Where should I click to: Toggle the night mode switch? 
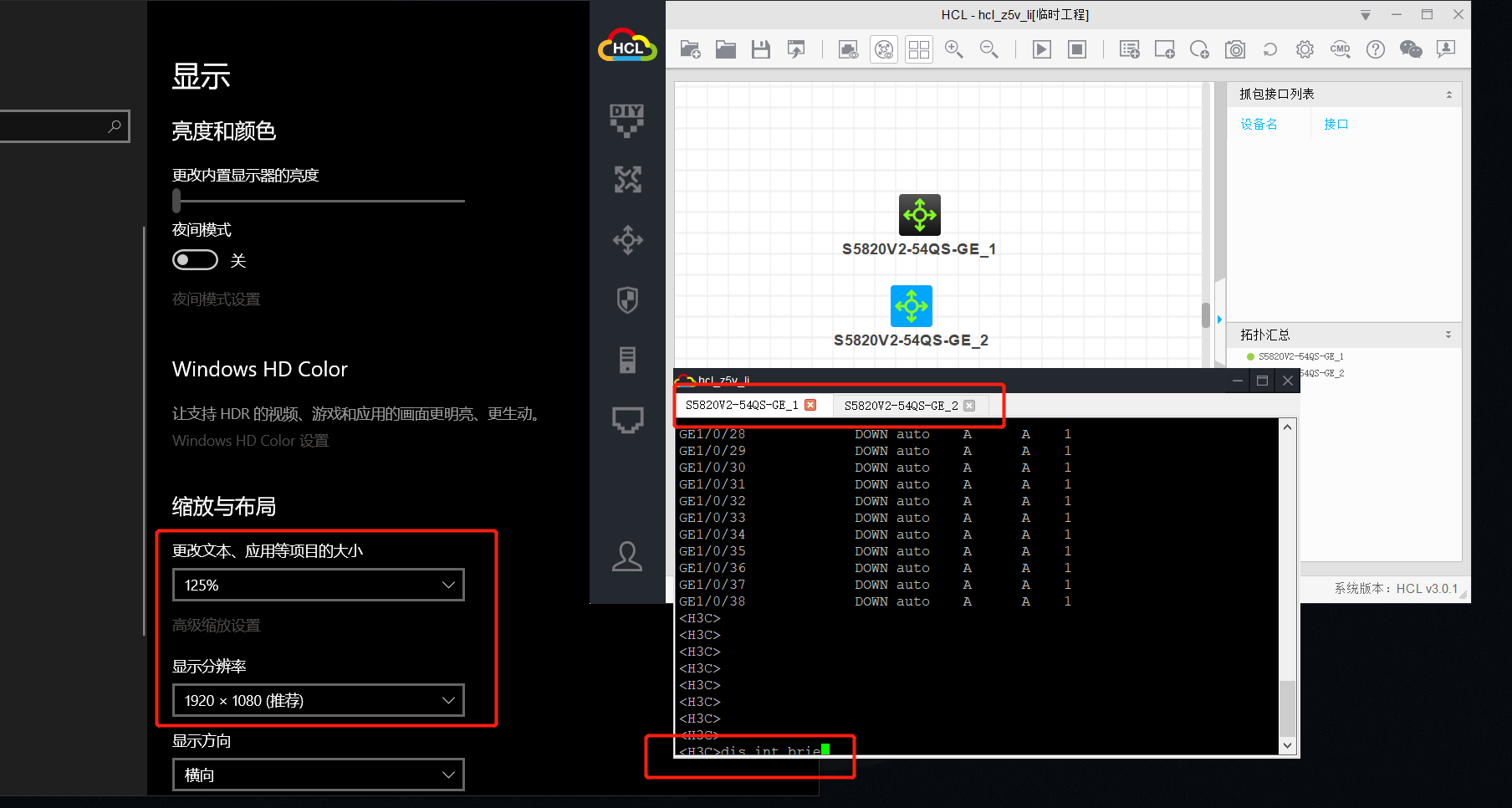click(x=195, y=260)
